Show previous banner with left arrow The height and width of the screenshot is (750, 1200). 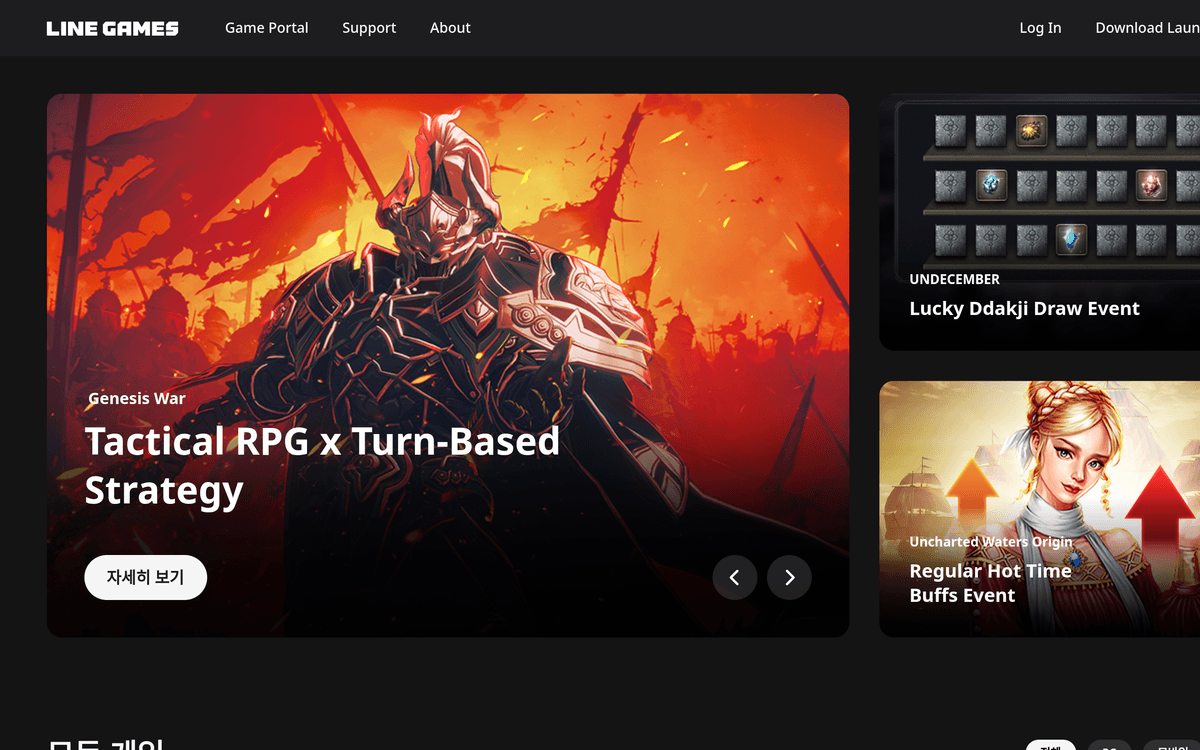735,577
